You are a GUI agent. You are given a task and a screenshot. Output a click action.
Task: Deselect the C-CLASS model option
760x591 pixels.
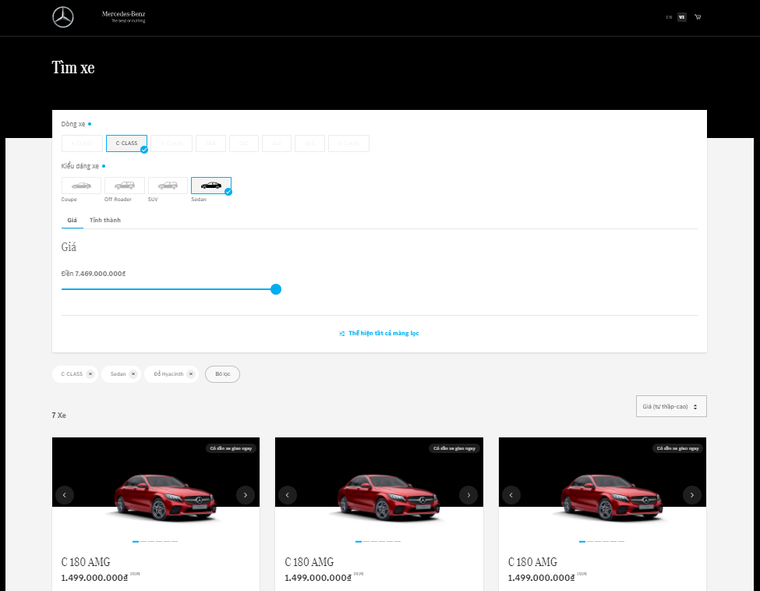tap(127, 143)
